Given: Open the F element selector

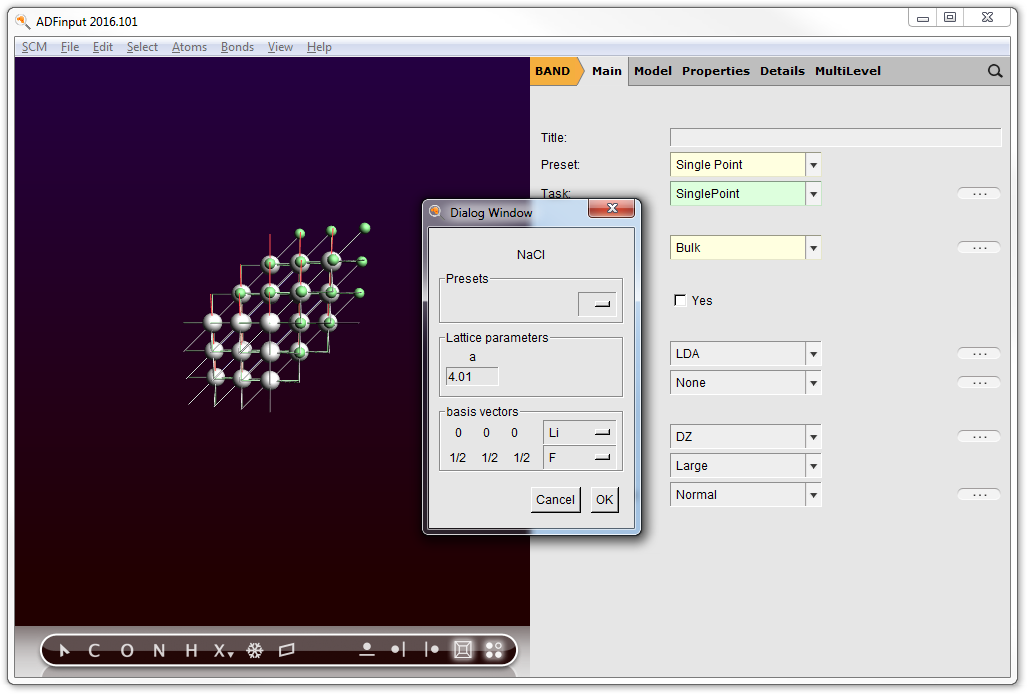Looking at the screenshot, I should 580,457.
